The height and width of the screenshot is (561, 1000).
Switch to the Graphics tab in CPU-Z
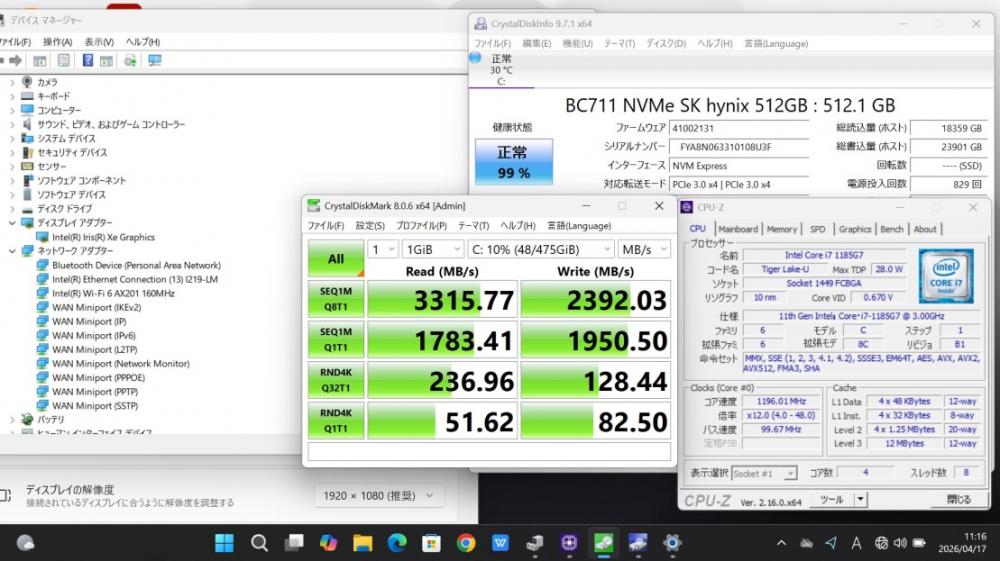[855, 229]
